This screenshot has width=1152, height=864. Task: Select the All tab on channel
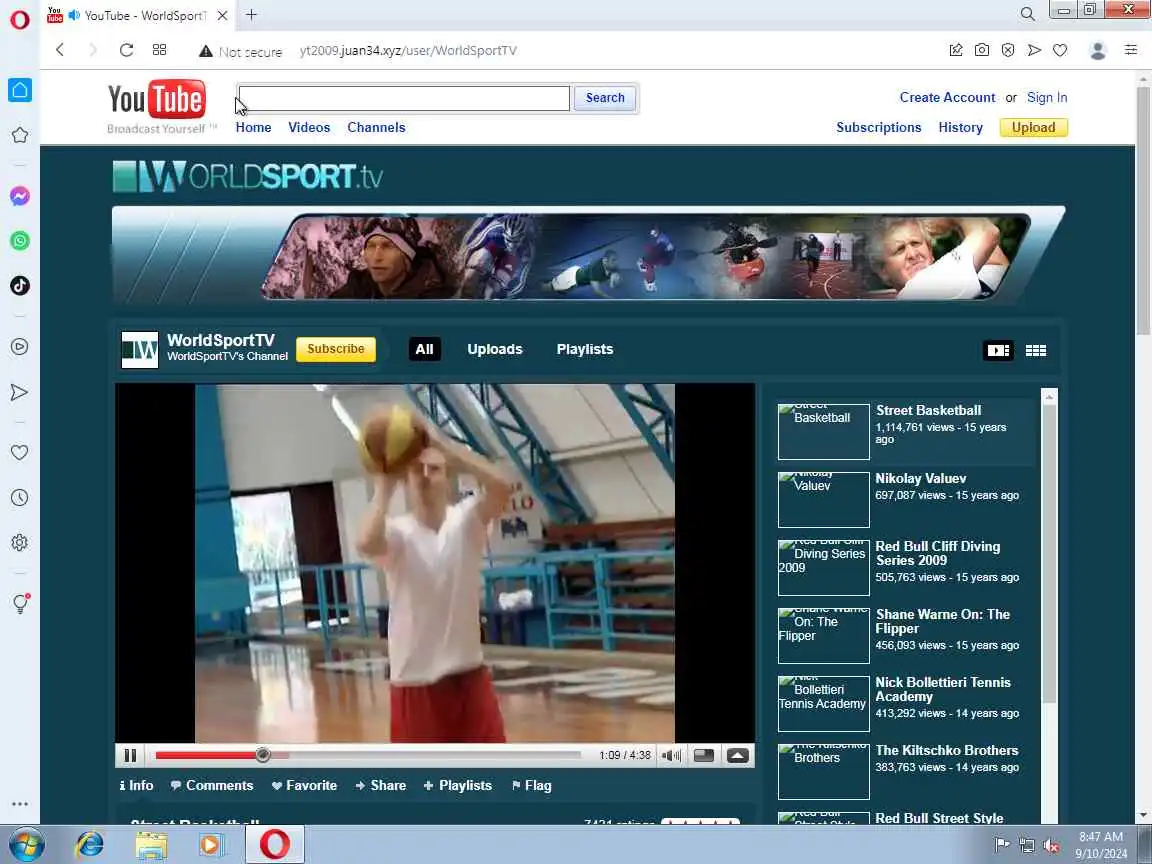[425, 349]
